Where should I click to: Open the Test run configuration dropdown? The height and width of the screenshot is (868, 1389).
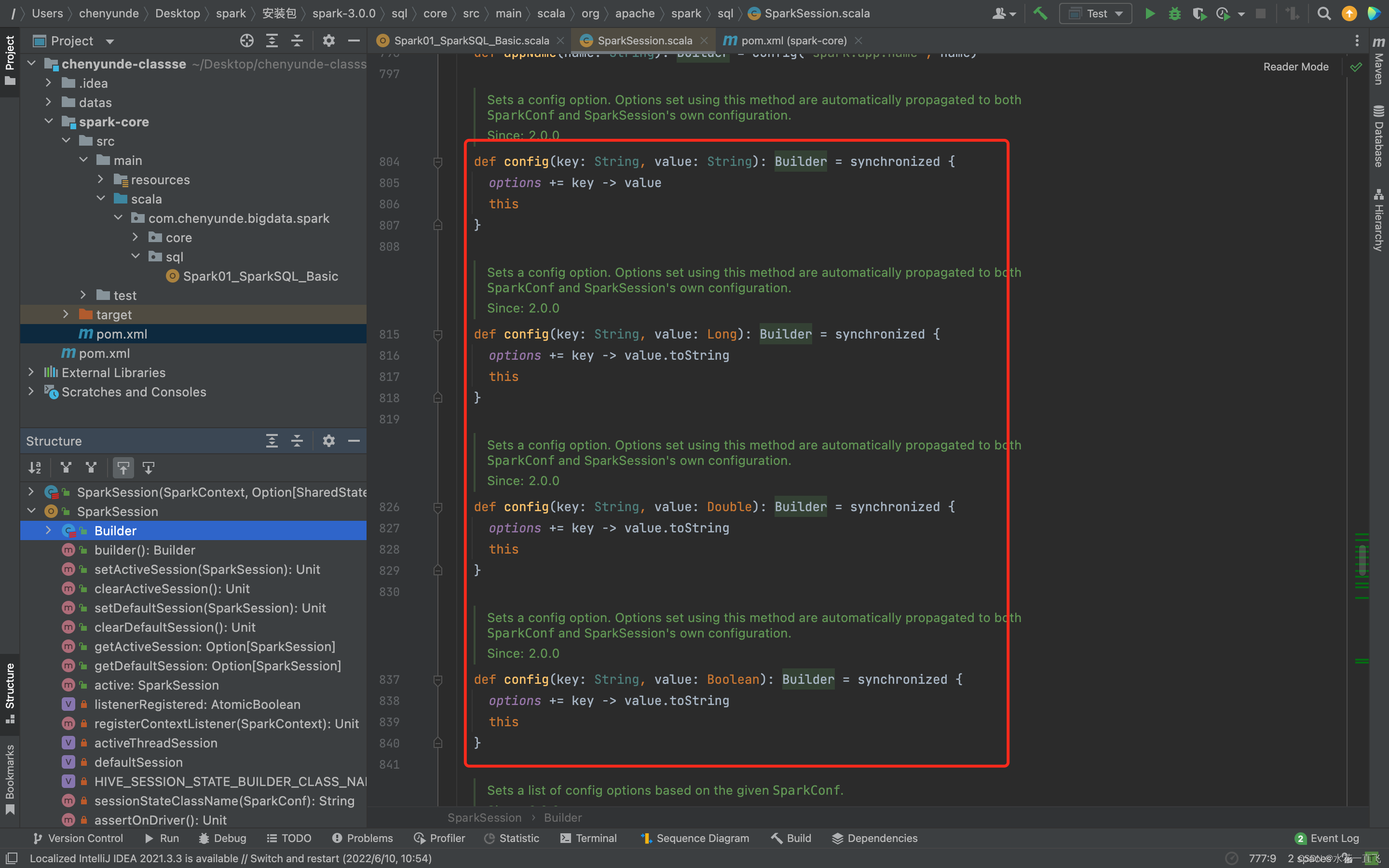[1095, 13]
